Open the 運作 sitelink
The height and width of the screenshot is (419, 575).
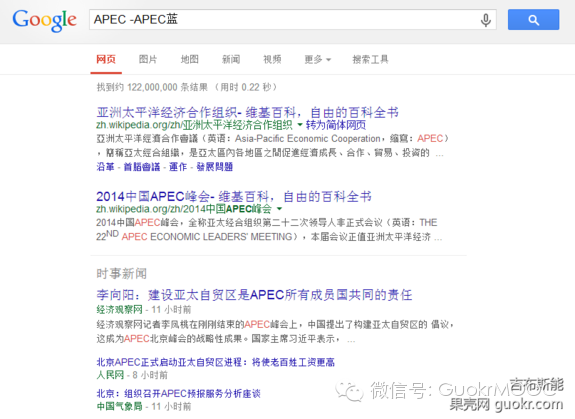click(178, 167)
